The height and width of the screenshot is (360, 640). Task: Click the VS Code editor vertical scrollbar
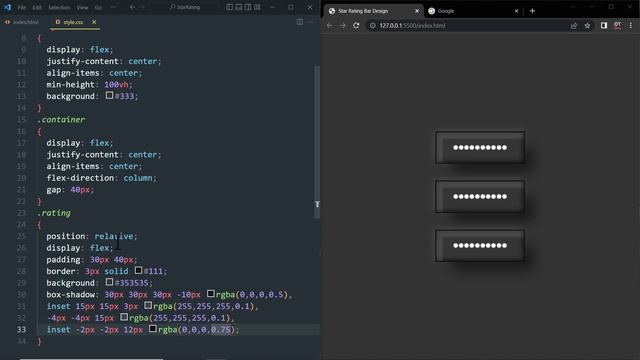317,142
